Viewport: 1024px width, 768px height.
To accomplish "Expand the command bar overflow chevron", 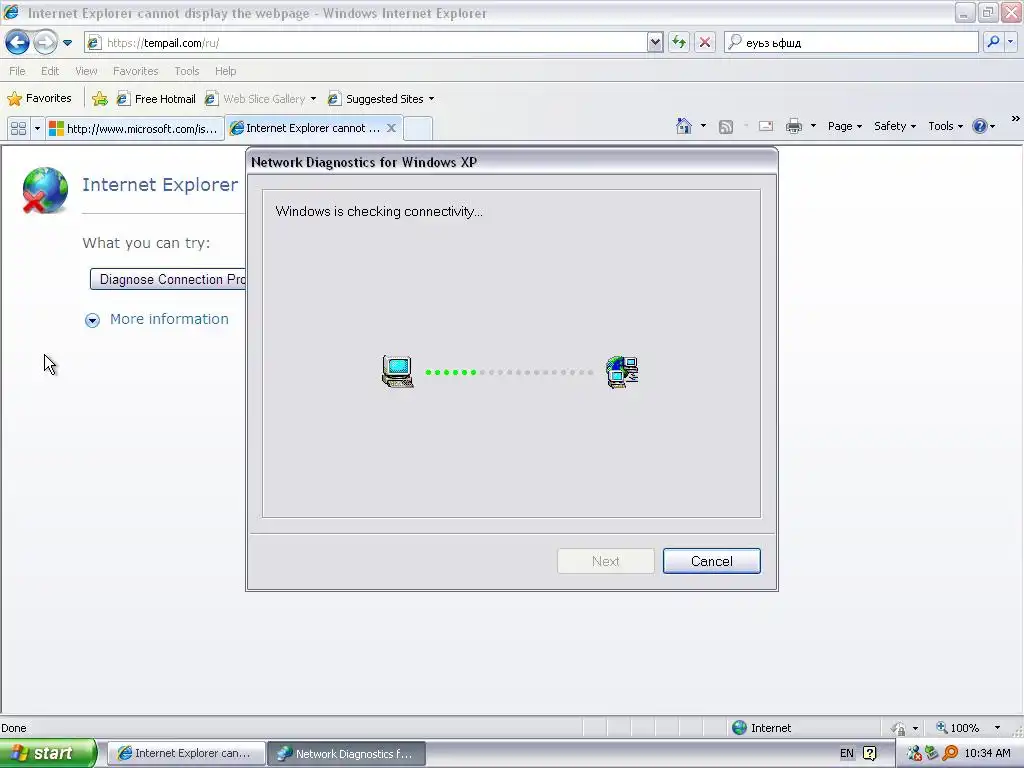I will (1016, 119).
